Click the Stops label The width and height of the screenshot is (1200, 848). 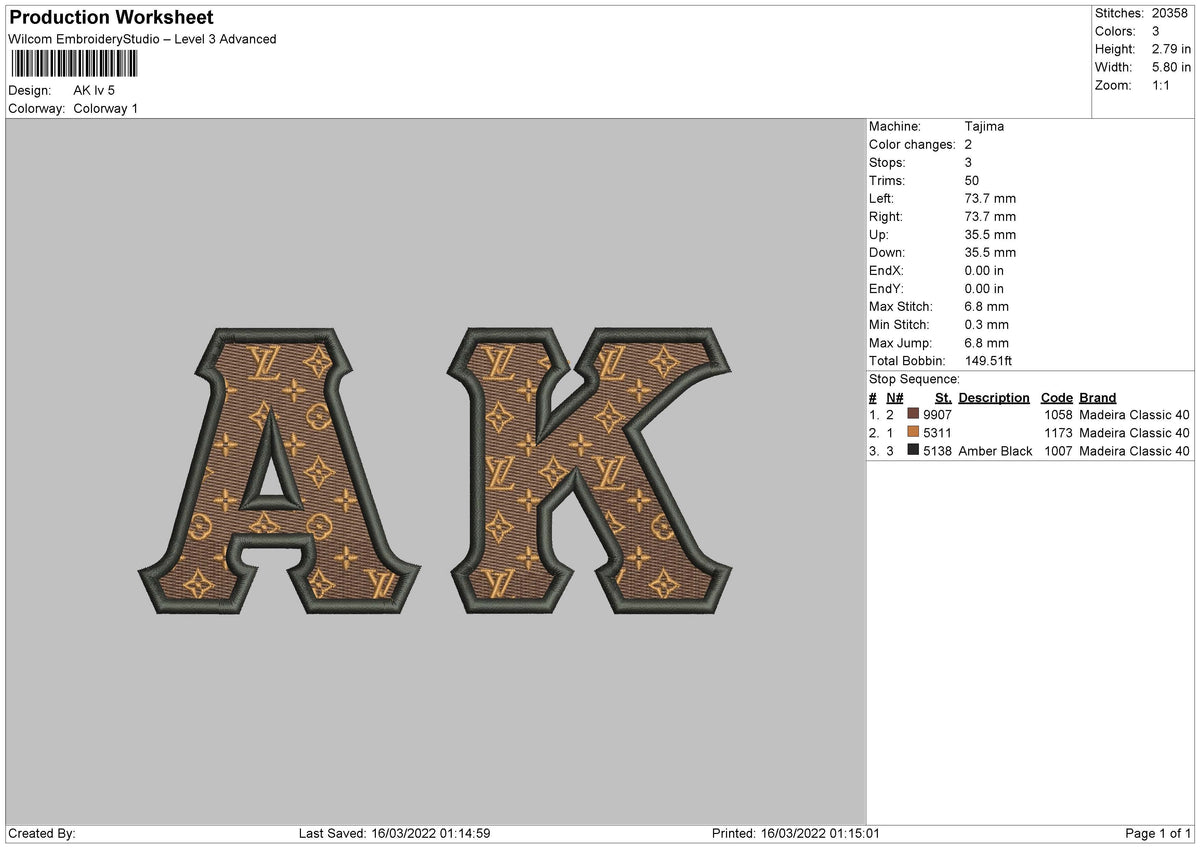(x=887, y=163)
